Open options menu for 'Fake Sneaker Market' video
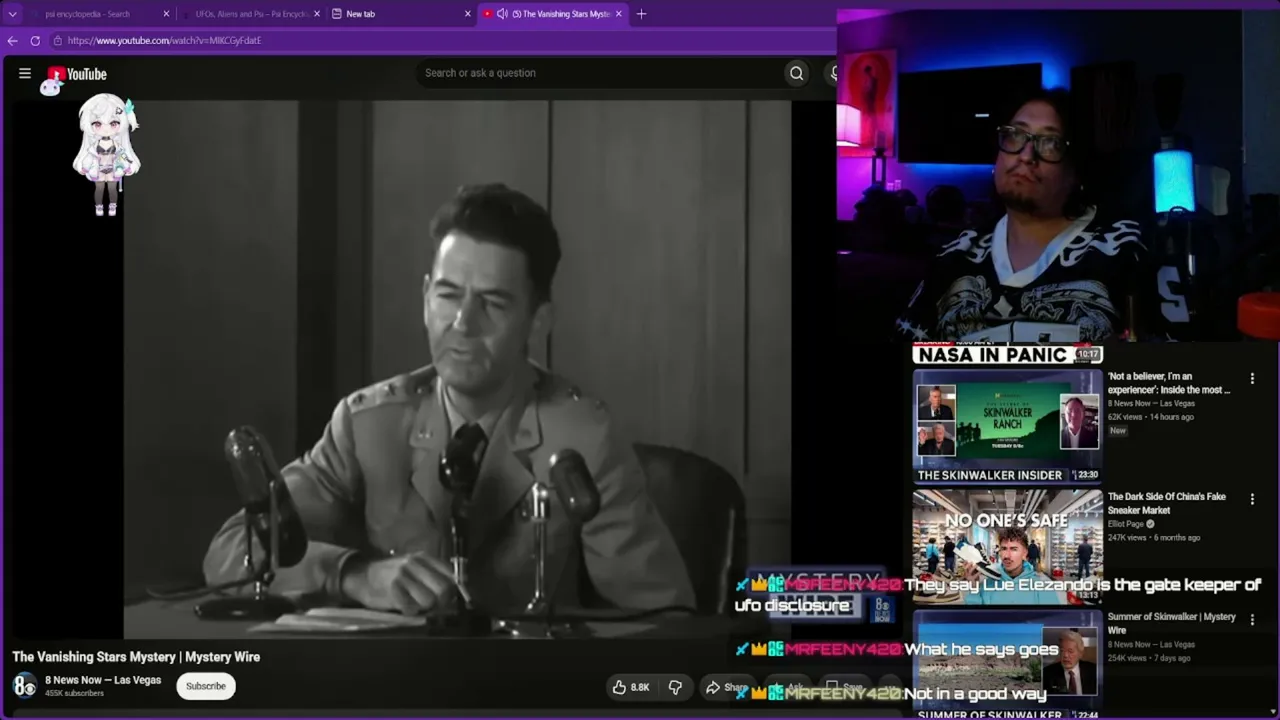Screen dimensions: 1280x720 click(x=1252, y=499)
